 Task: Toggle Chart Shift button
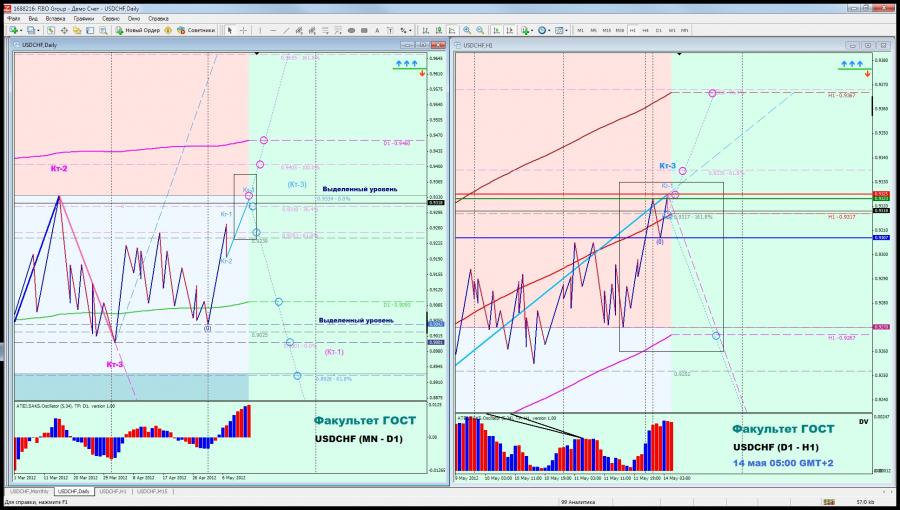(510, 30)
